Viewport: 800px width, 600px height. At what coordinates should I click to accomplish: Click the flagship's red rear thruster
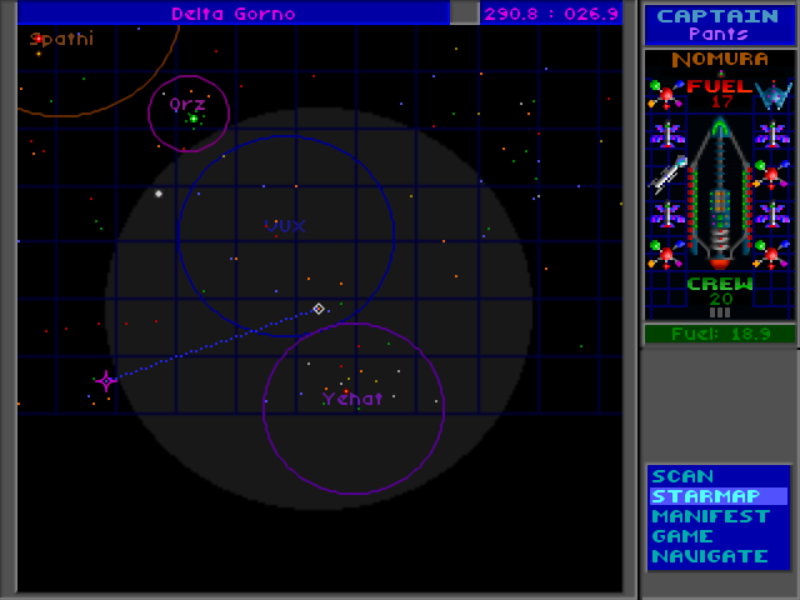tap(719, 264)
